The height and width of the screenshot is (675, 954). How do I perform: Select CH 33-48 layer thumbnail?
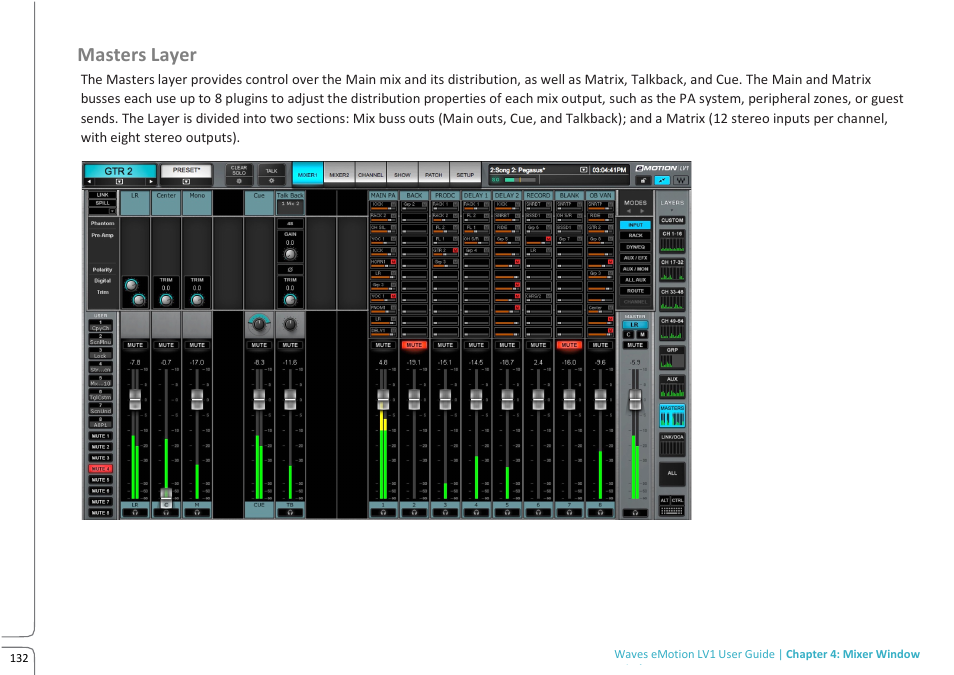point(672,299)
